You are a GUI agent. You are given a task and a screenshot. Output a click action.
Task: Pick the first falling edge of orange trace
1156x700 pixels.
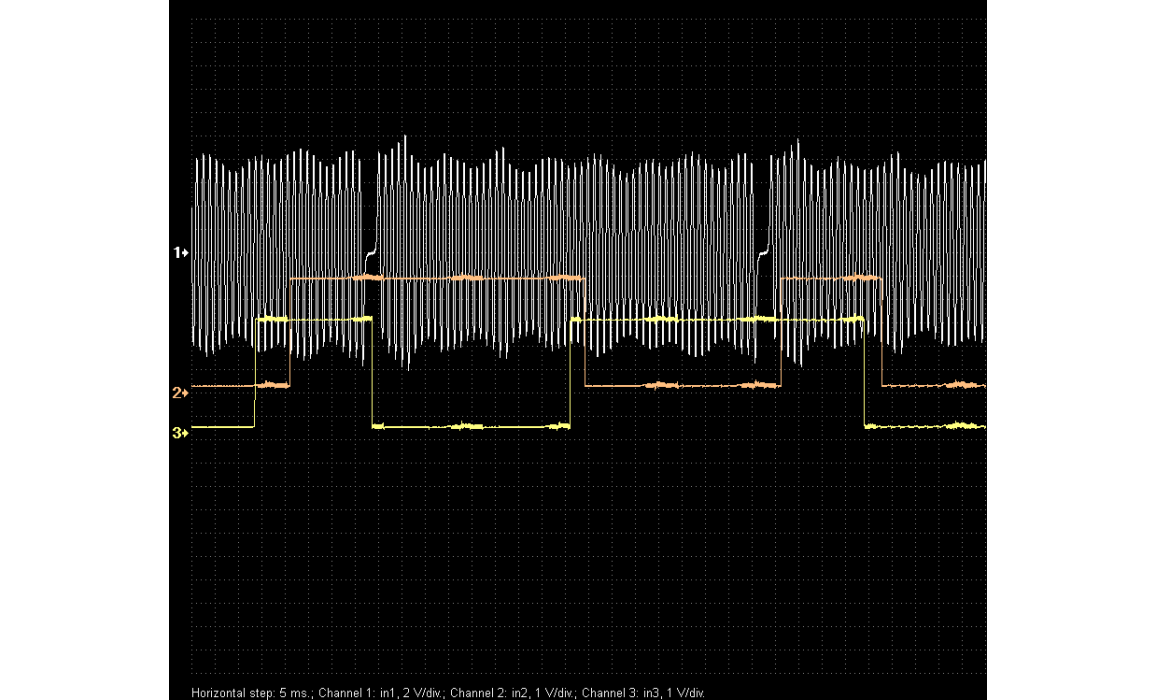tap(584, 331)
